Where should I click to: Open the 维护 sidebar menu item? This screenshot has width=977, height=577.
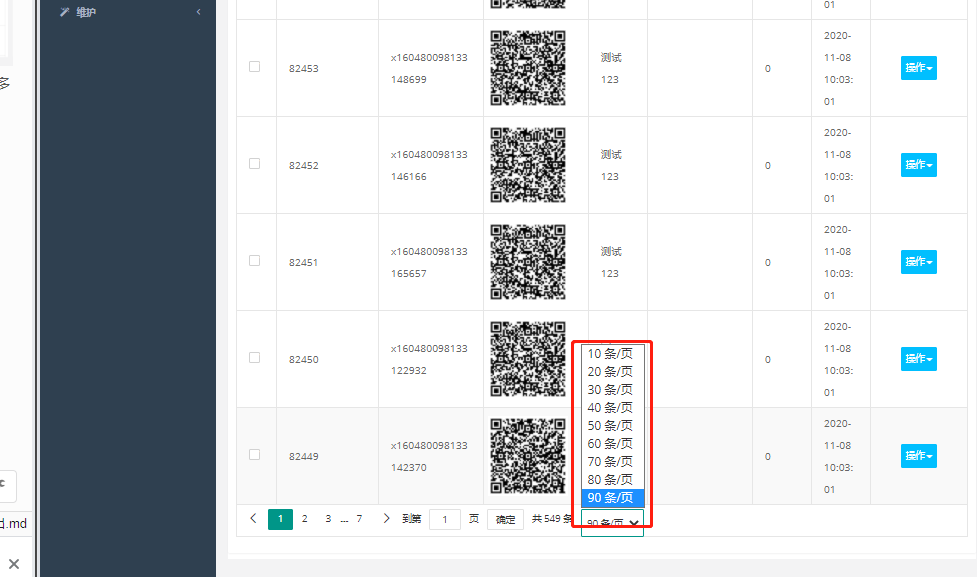click(128, 12)
